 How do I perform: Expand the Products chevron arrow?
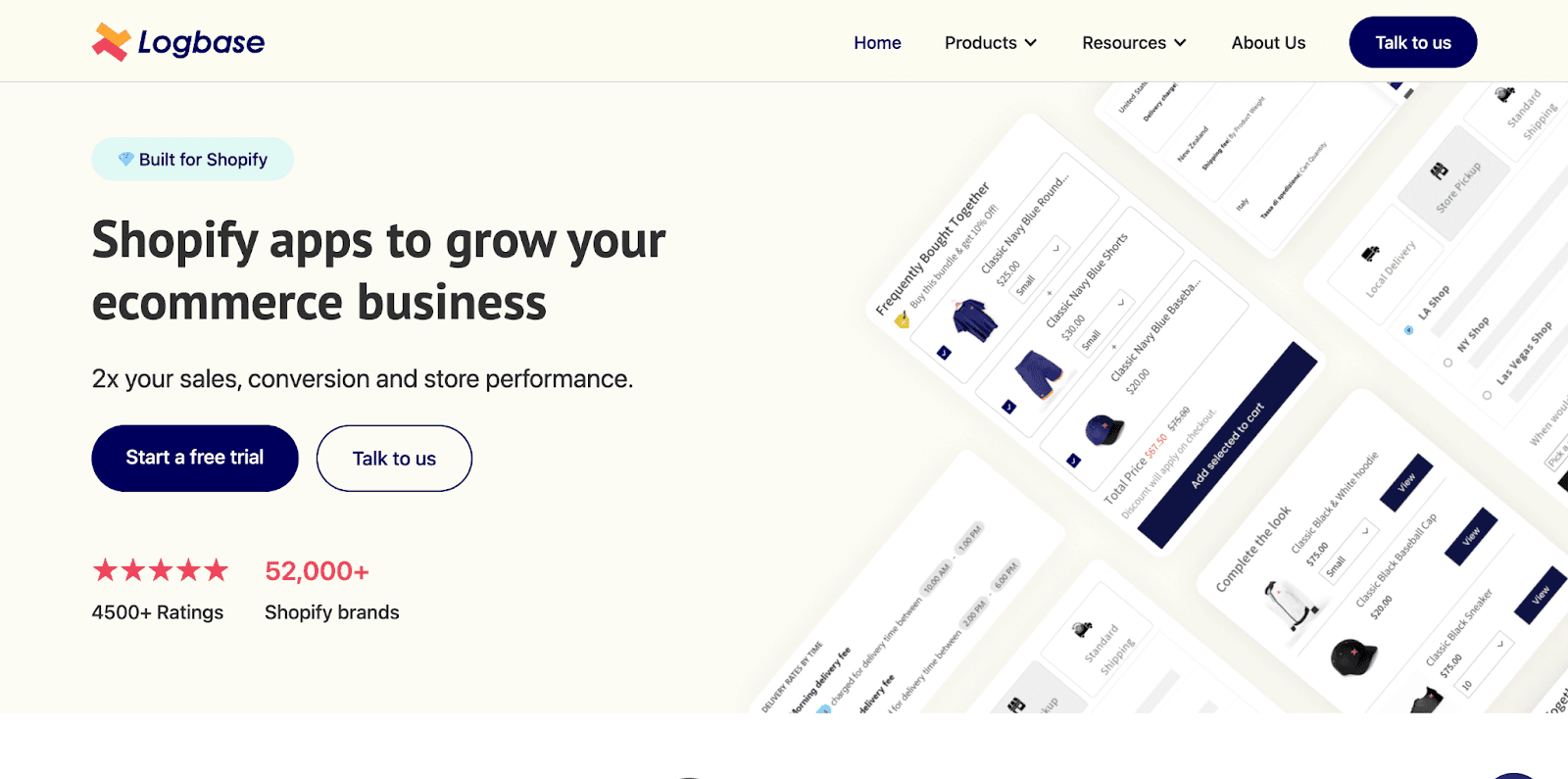(x=1030, y=43)
